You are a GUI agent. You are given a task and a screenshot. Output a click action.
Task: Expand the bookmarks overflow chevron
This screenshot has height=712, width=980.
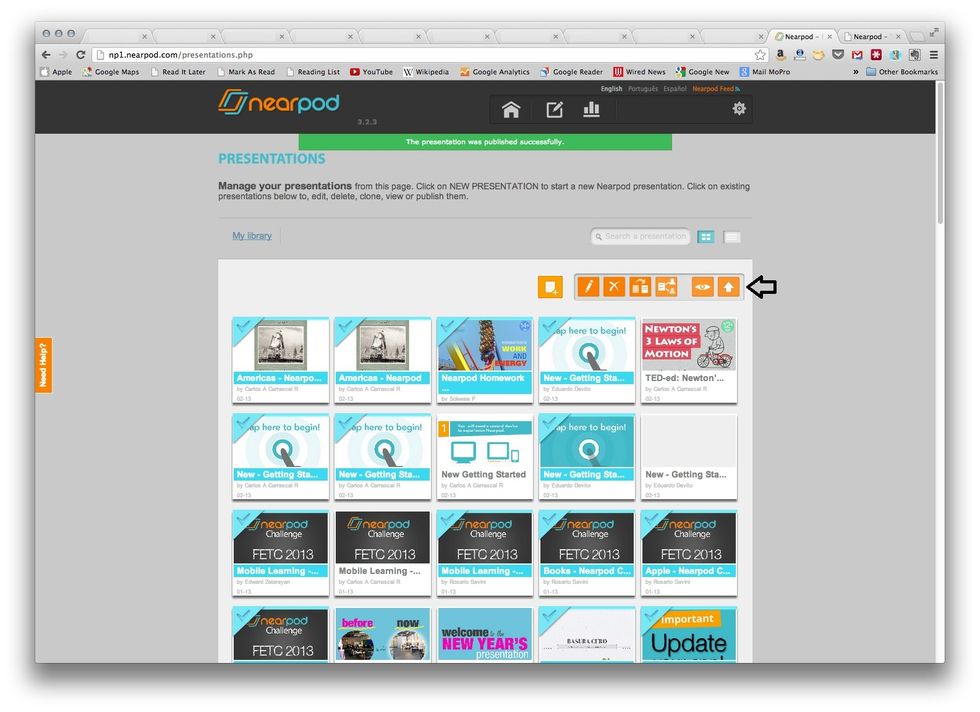[856, 72]
